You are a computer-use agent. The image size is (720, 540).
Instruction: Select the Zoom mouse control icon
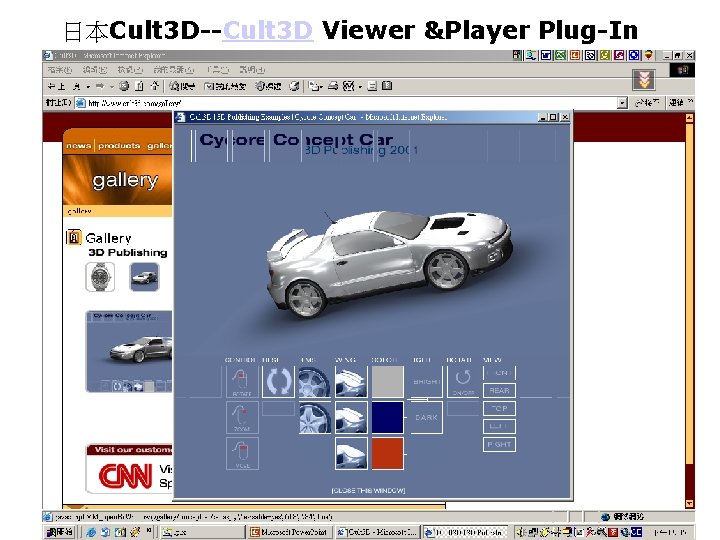coord(242,417)
